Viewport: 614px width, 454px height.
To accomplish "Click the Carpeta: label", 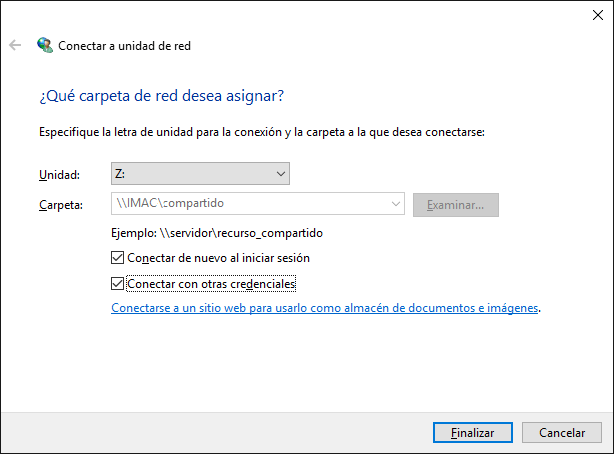I will (x=59, y=205).
